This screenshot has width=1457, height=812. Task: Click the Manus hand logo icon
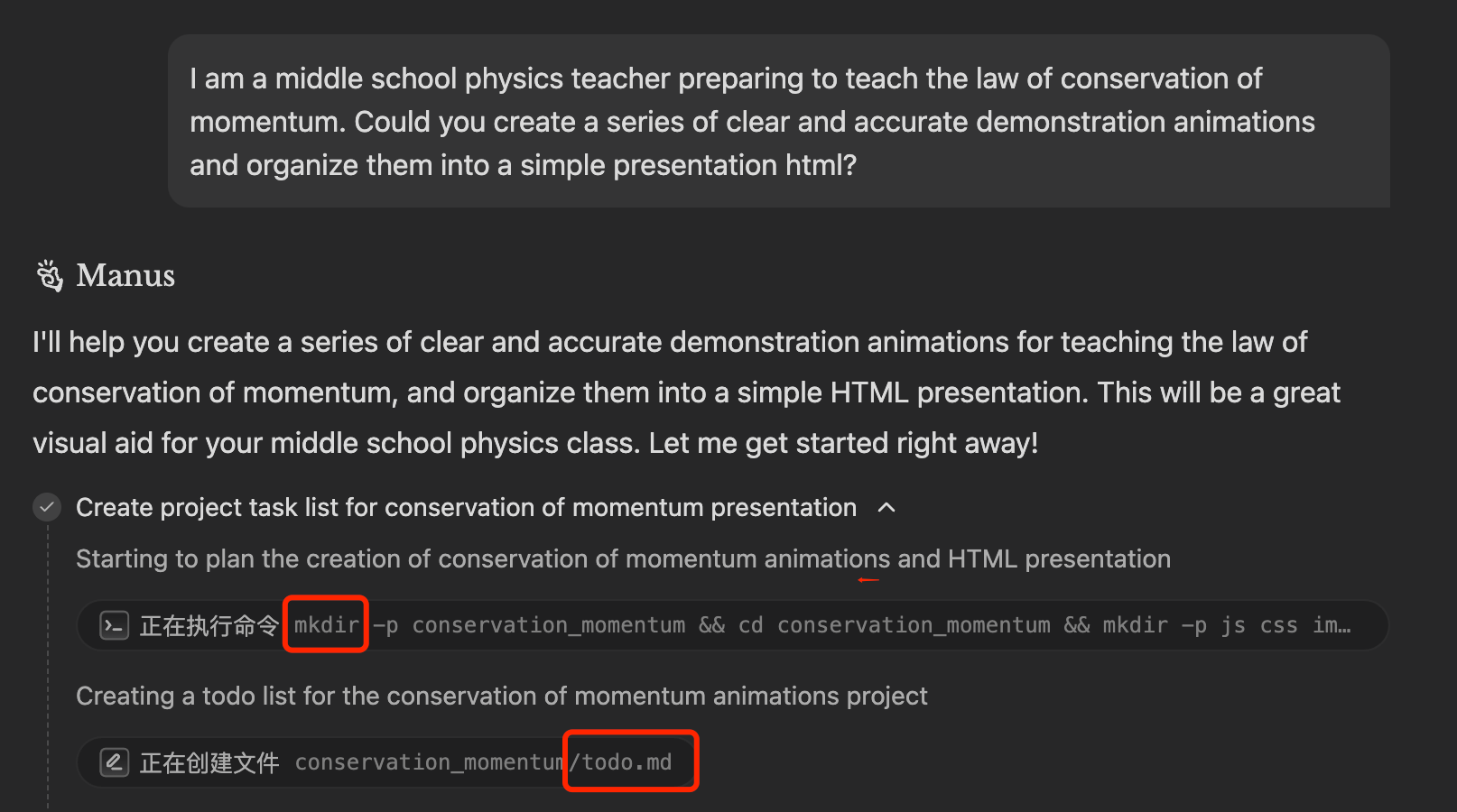click(50, 275)
